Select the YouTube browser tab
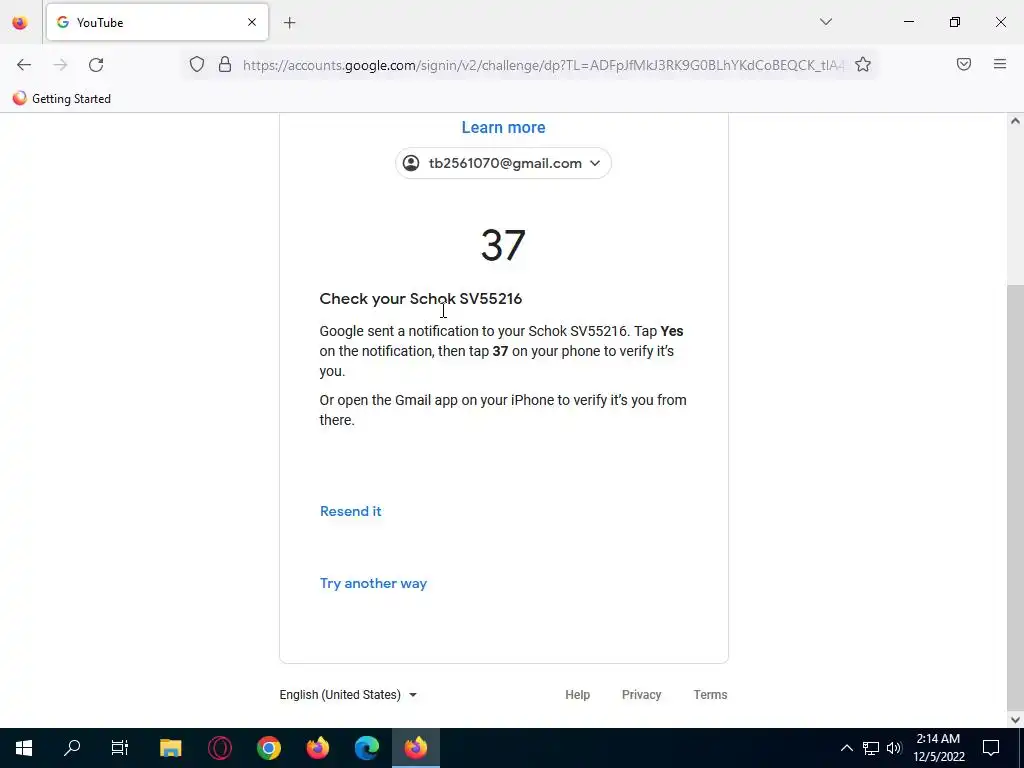The height and width of the screenshot is (768, 1024). tap(157, 22)
